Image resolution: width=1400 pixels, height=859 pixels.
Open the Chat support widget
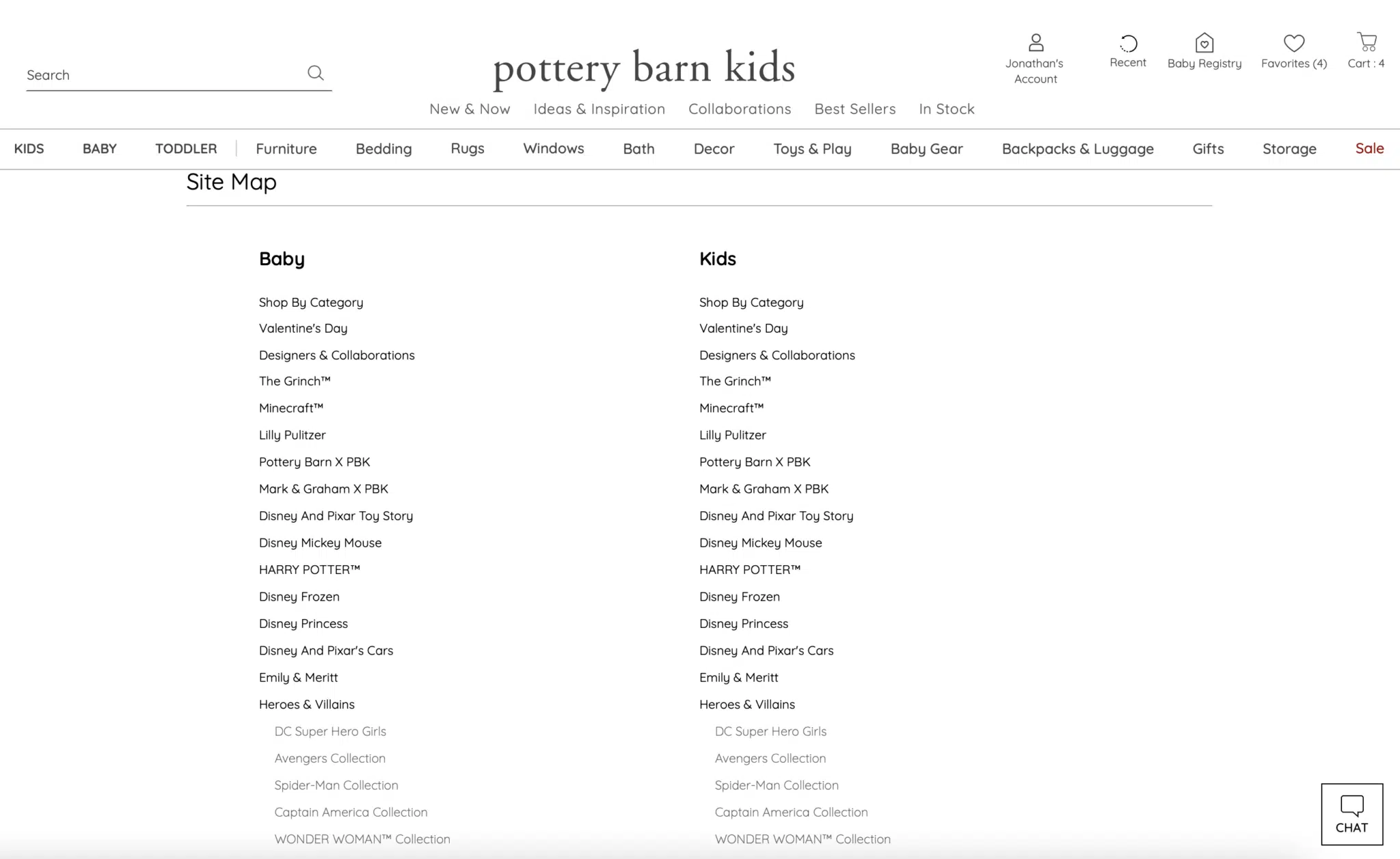pyautogui.click(x=1351, y=814)
